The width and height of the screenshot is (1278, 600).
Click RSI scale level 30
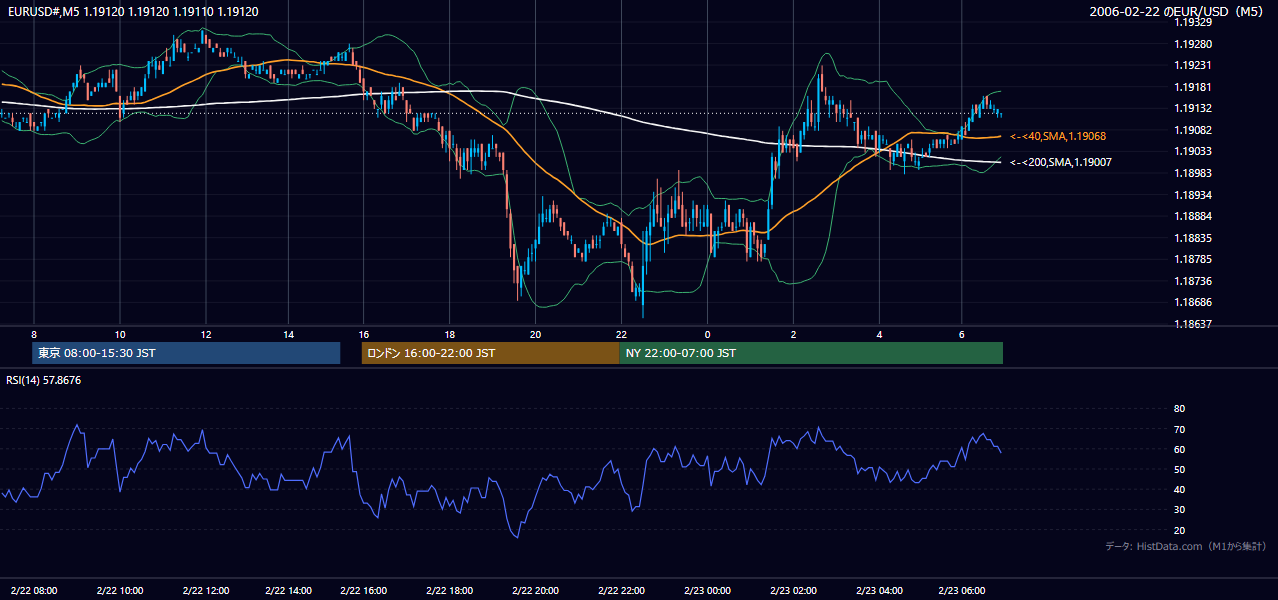click(1179, 510)
